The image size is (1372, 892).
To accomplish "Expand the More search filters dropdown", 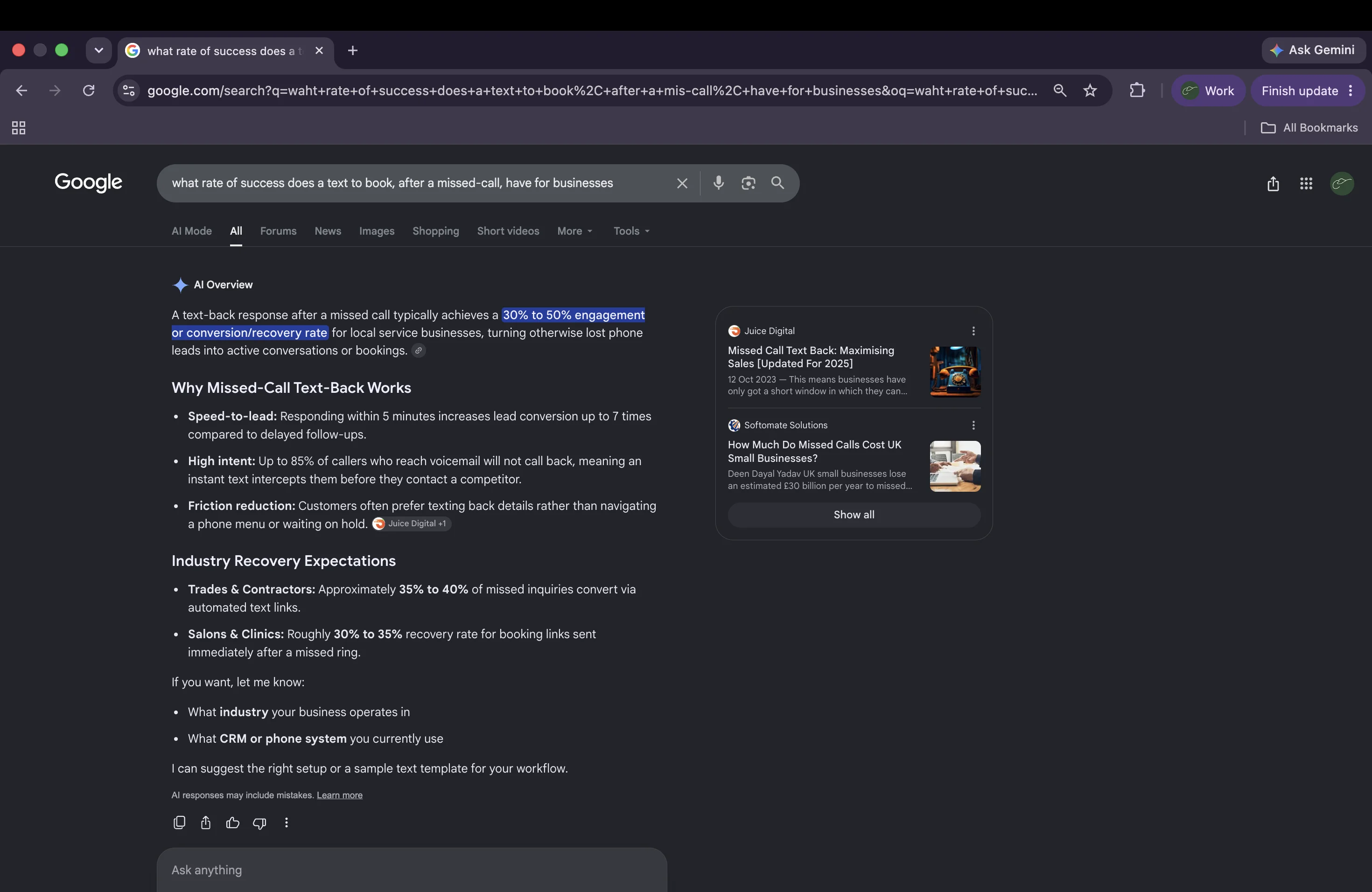I will coord(575,231).
